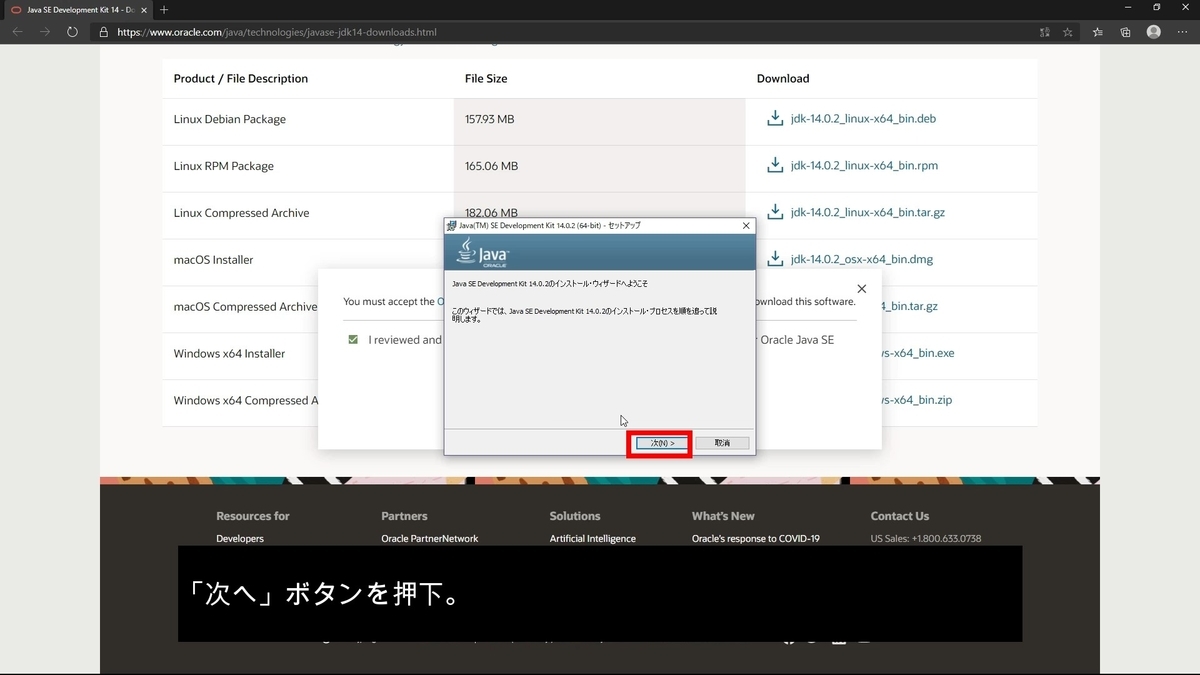Click 'Contact Us' footer heading
1200x675 pixels.
(900, 516)
